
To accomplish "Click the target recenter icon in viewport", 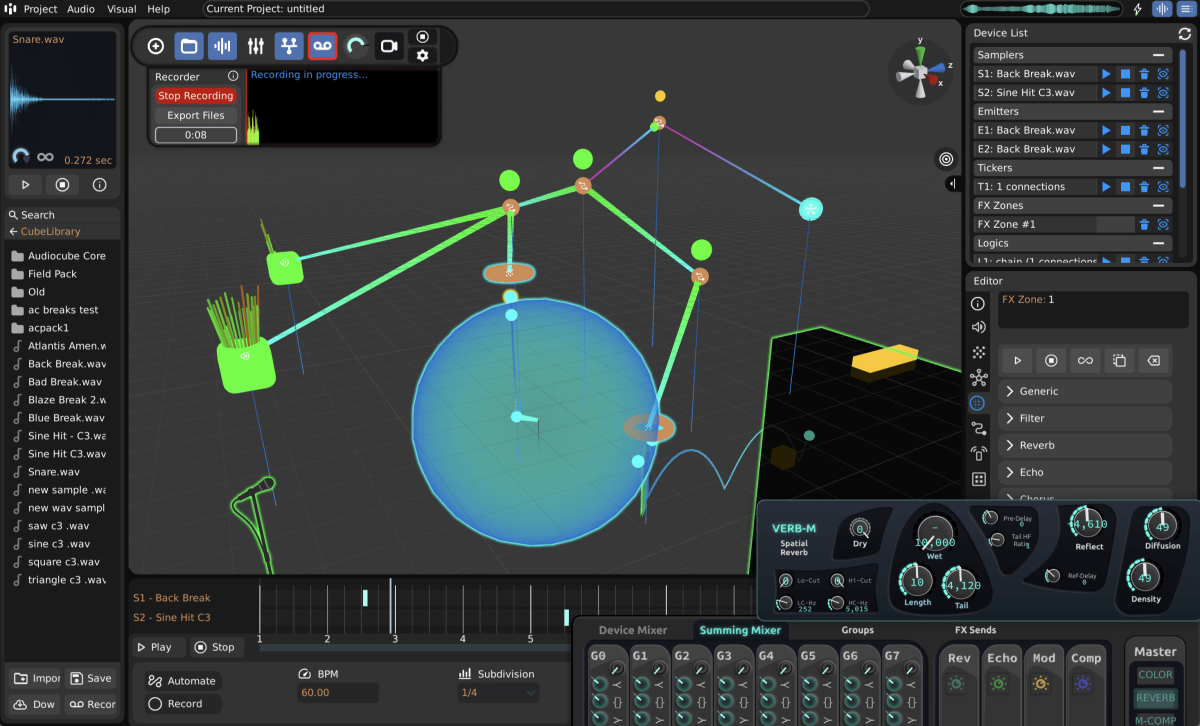I will (x=945, y=159).
